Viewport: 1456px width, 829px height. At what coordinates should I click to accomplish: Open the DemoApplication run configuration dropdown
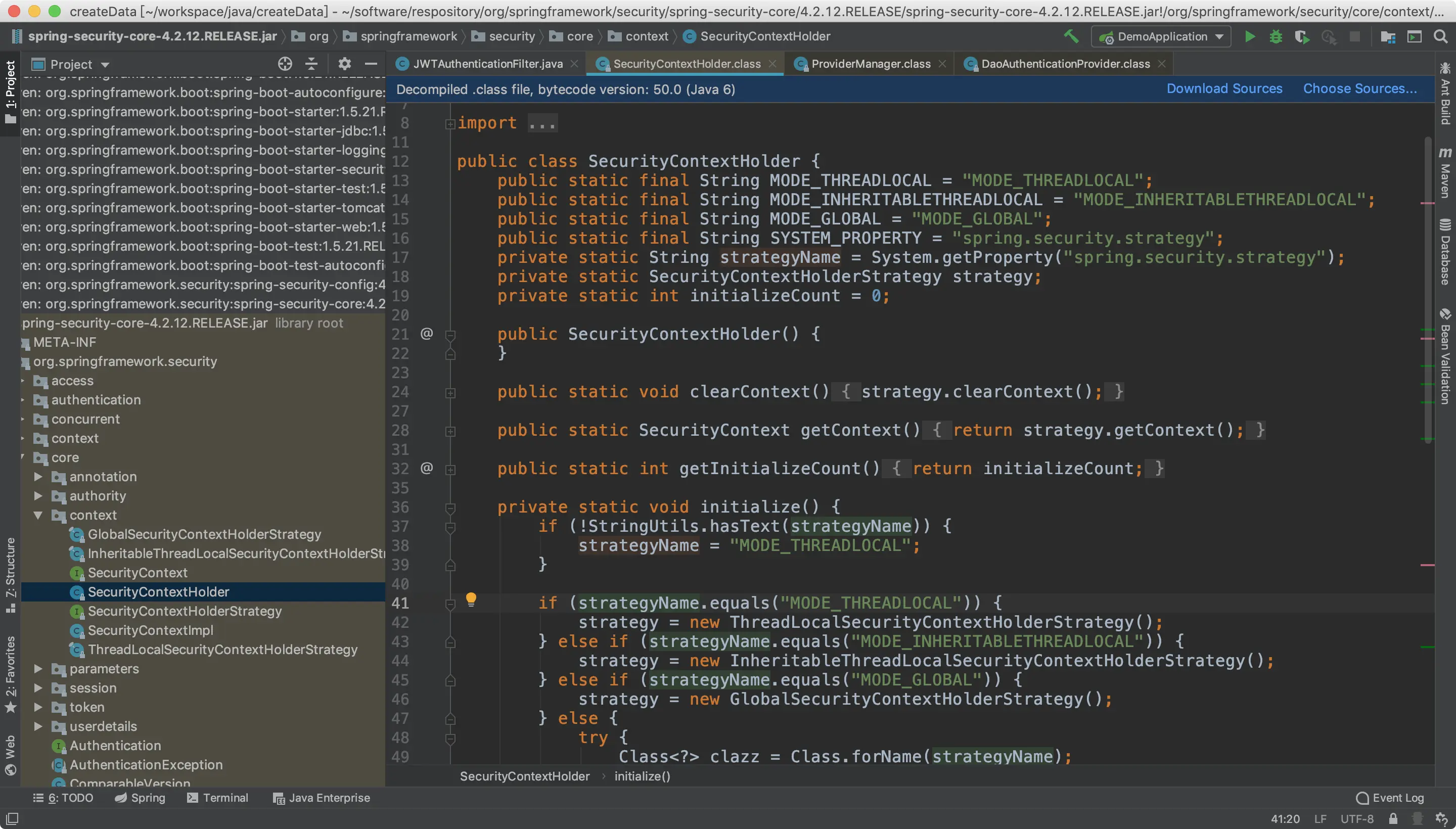(x=1161, y=37)
